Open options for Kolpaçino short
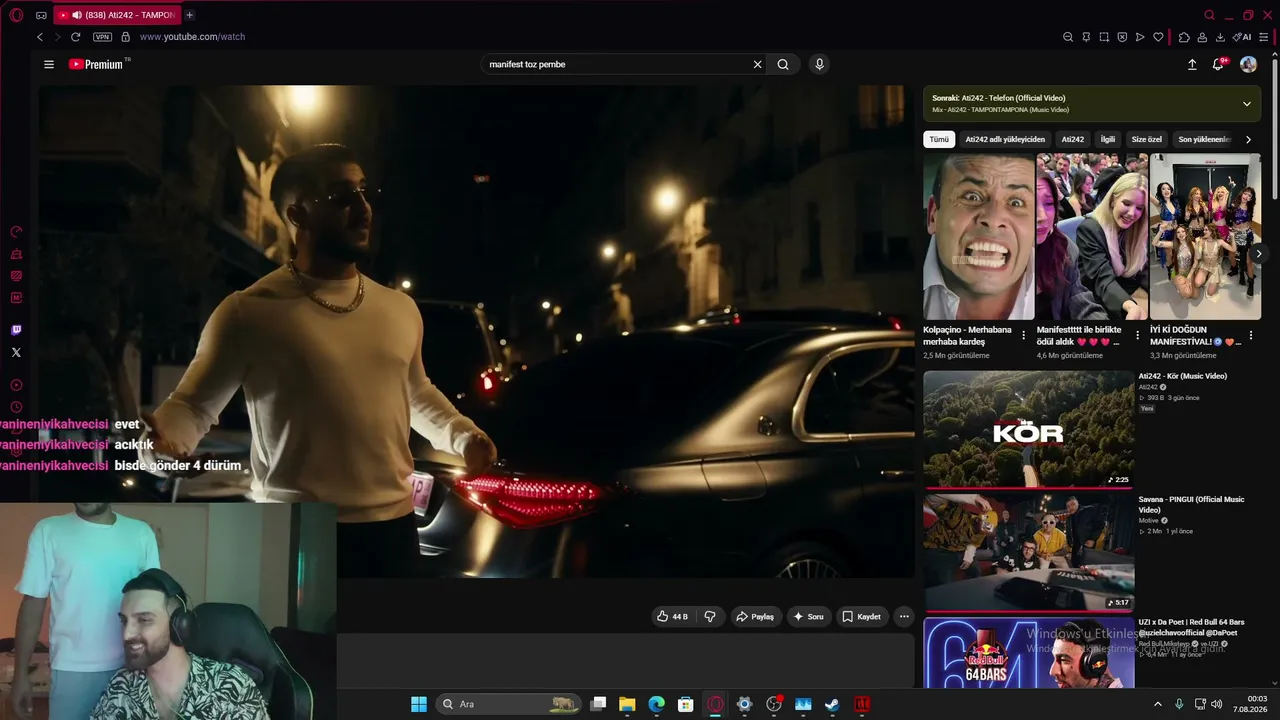 pos(1023,335)
